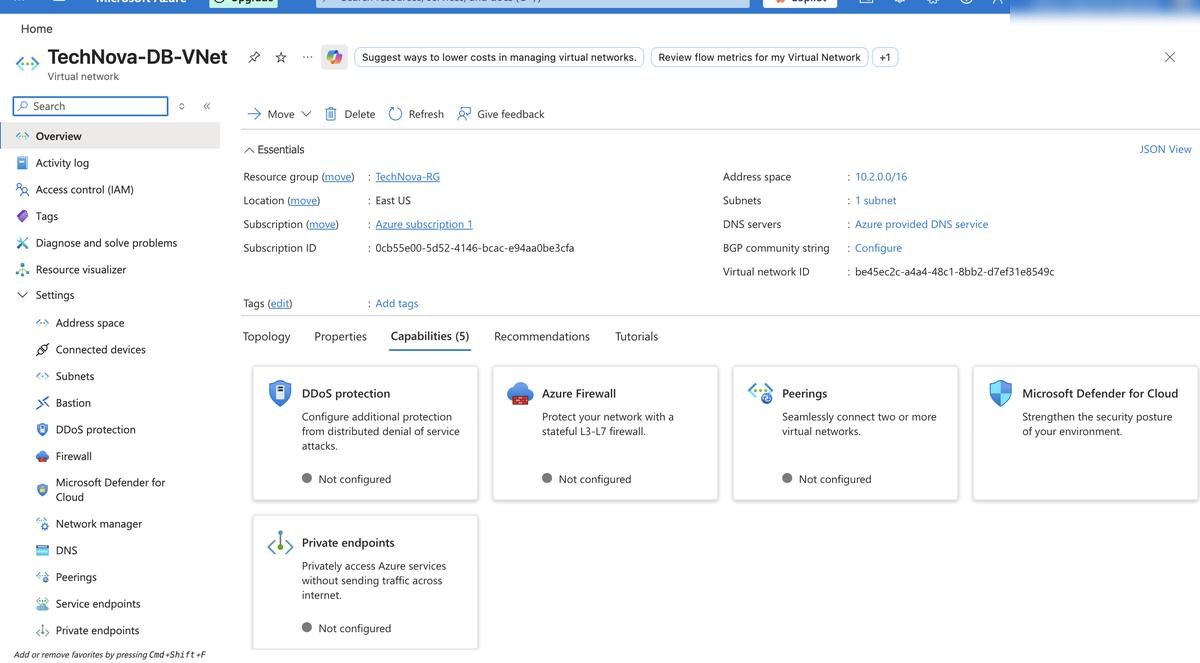Click Add tags link
The width and height of the screenshot is (1200, 663).
coord(397,303)
